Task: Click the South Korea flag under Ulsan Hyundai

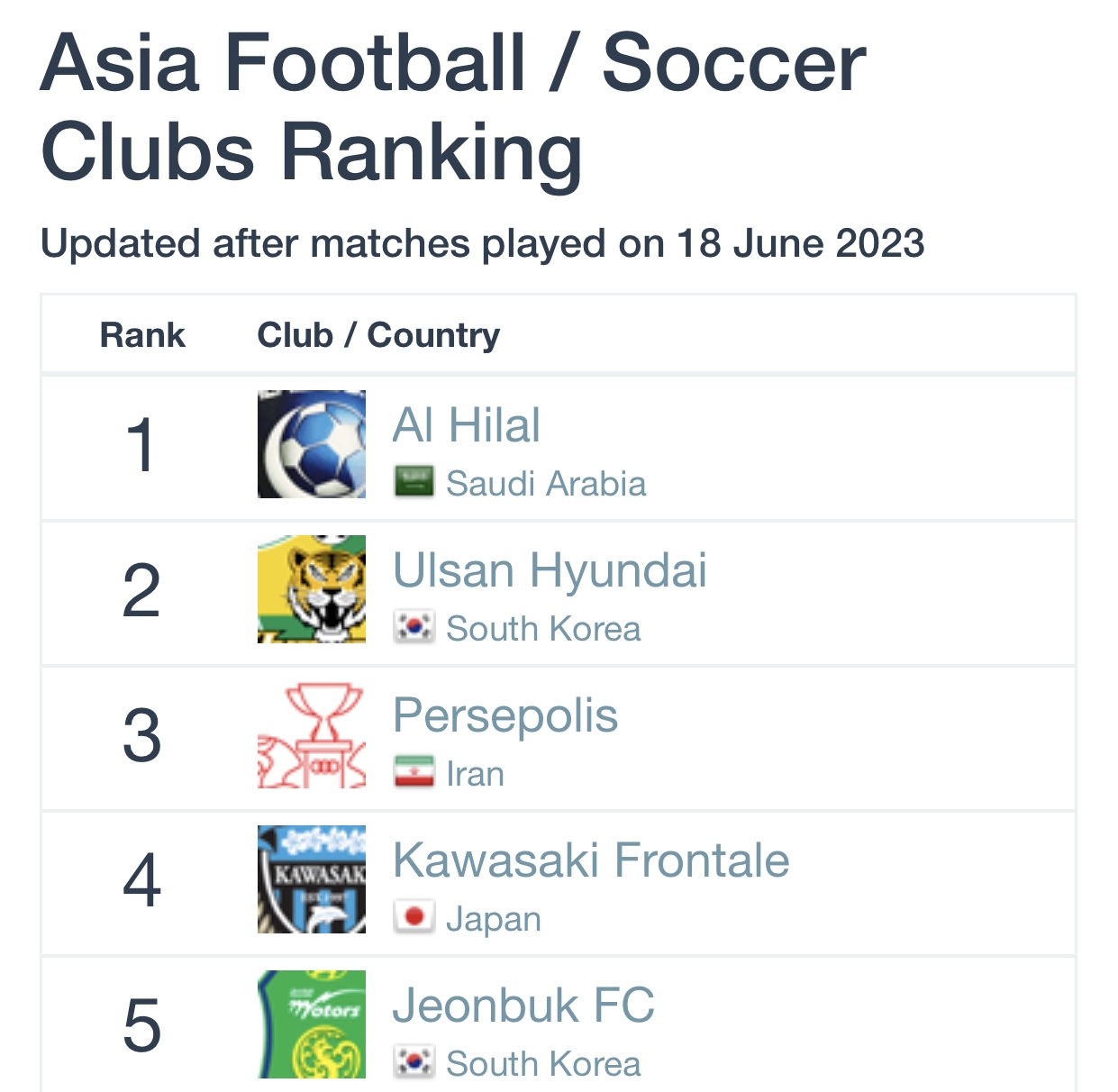Action: (414, 628)
